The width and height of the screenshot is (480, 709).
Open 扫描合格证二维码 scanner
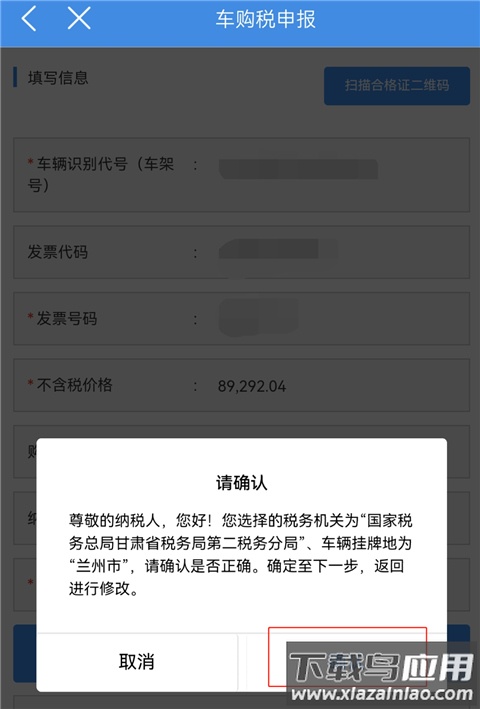397,85
